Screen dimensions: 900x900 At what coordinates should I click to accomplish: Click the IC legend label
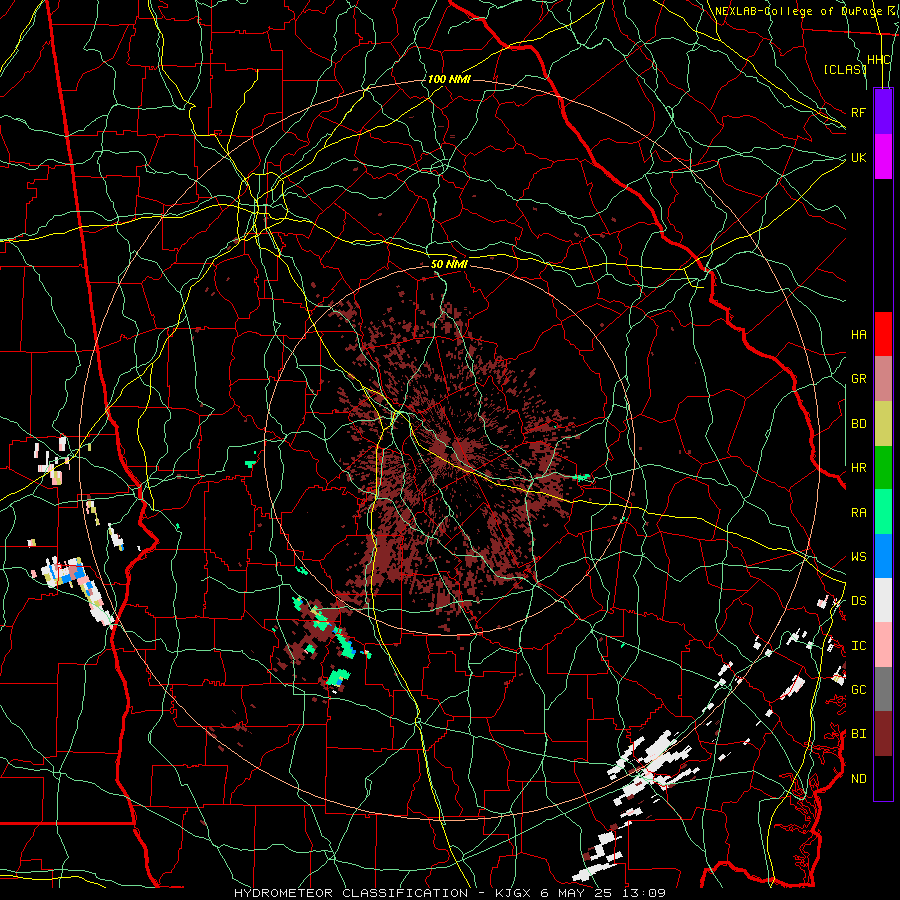[x=858, y=646]
